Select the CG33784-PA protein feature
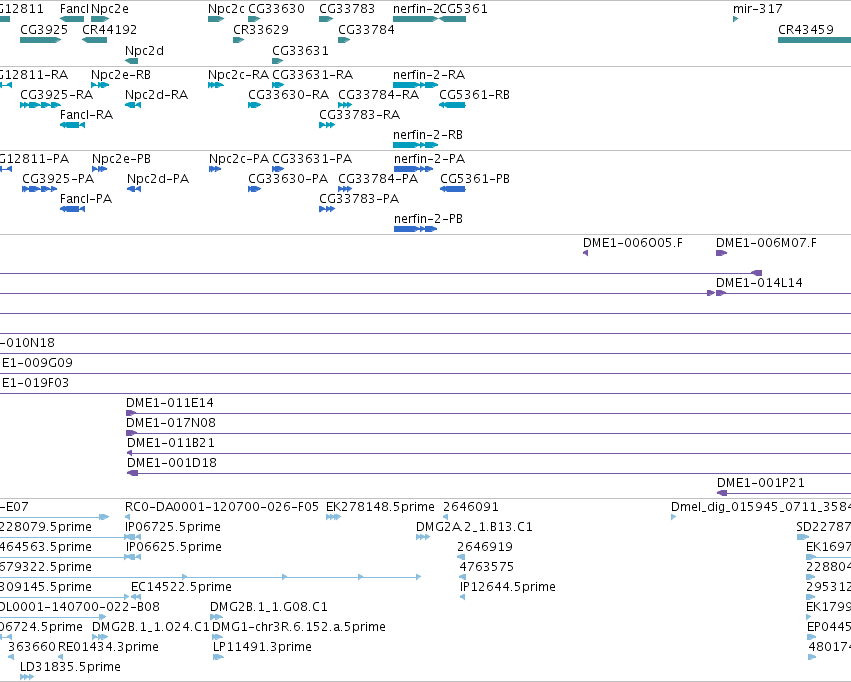The width and height of the screenshot is (851, 682). point(345,189)
